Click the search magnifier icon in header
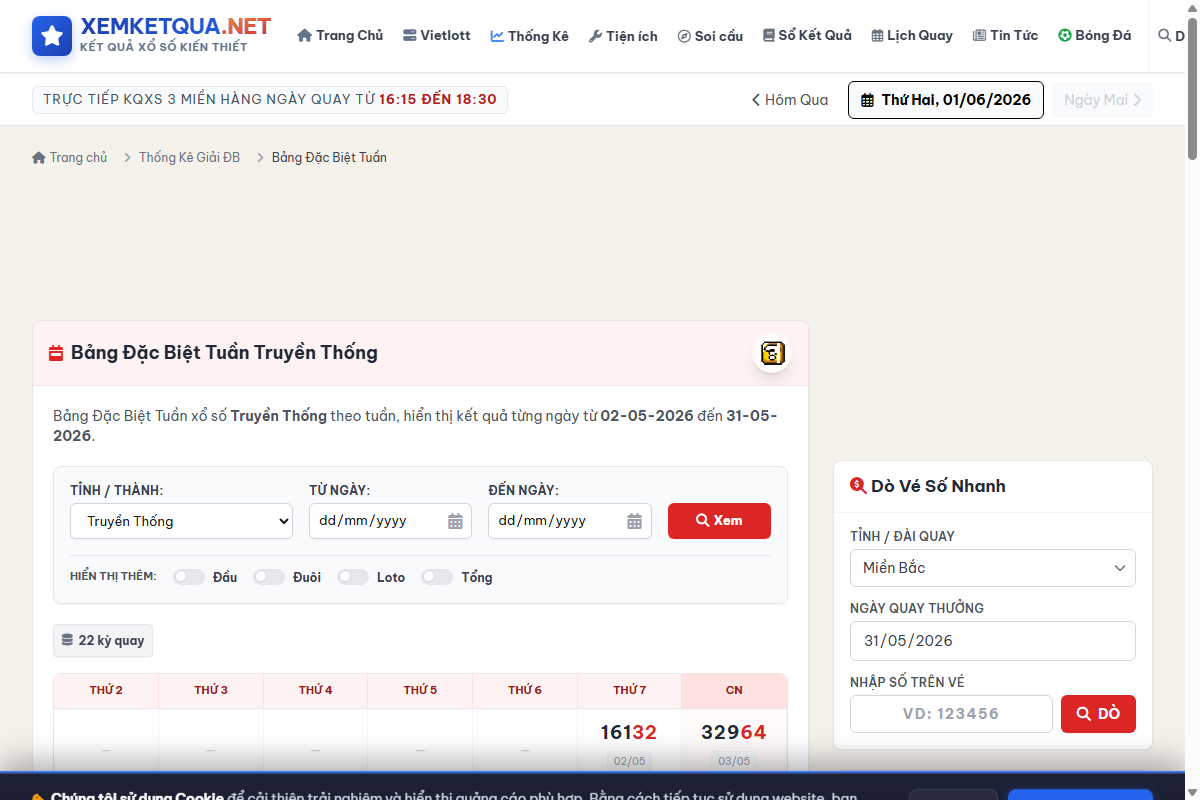This screenshot has height=800, width=1200. pyautogui.click(x=1164, y=36)
